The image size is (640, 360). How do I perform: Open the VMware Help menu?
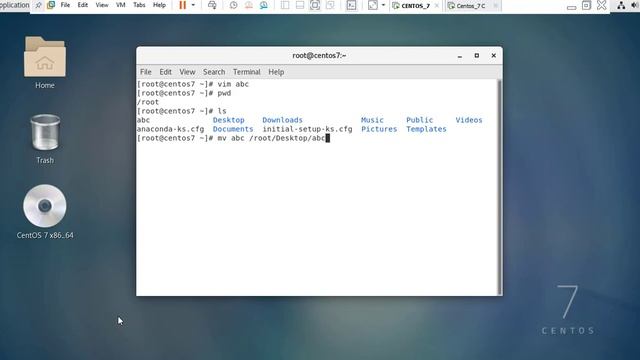[x=159, y=5]
